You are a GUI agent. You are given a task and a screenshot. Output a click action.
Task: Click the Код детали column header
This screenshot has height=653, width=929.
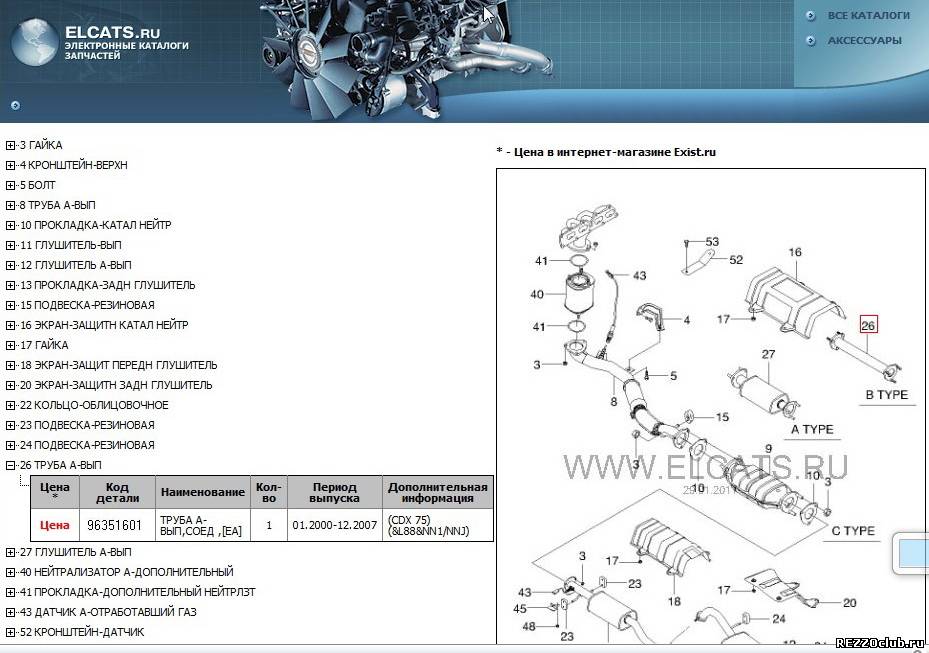pyautogui.click(x=117, y=492)
